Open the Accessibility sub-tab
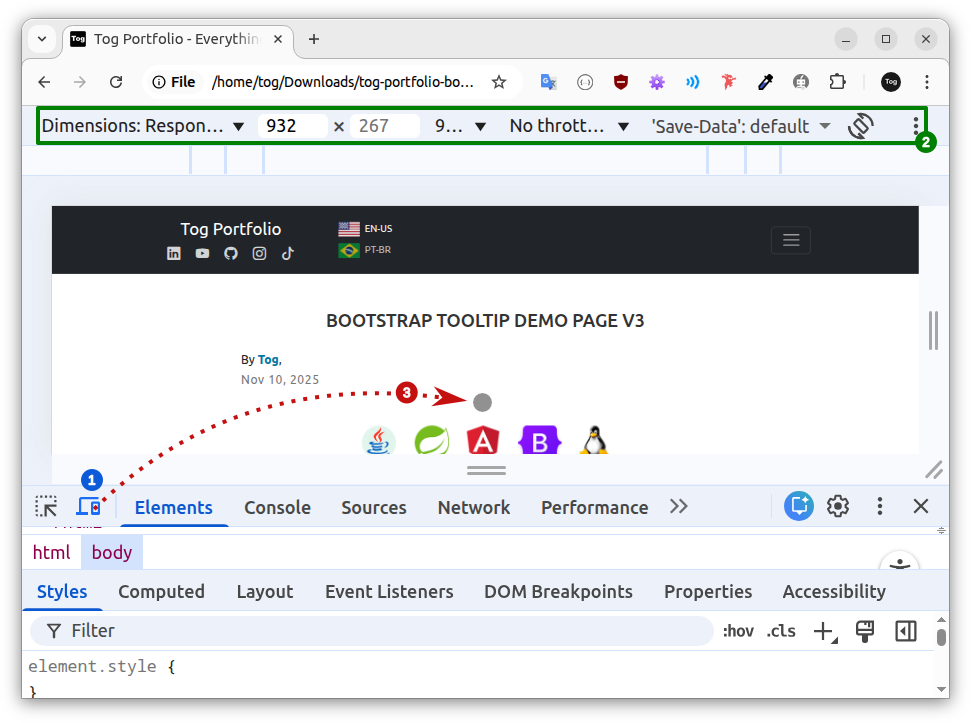This screenshot has width=971, height=723. click(834, 592)
